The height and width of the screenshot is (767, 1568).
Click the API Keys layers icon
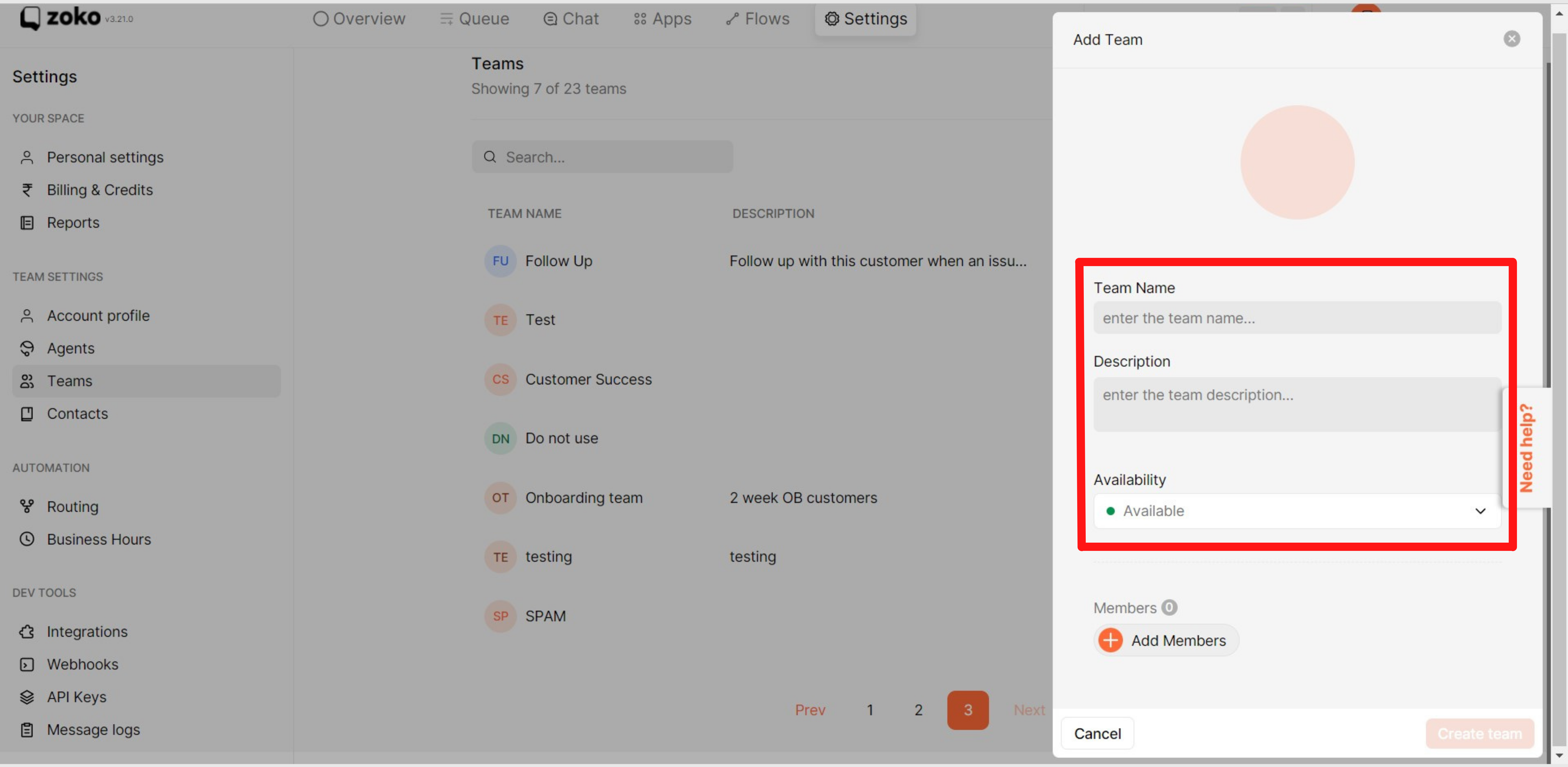coord(27,697)
